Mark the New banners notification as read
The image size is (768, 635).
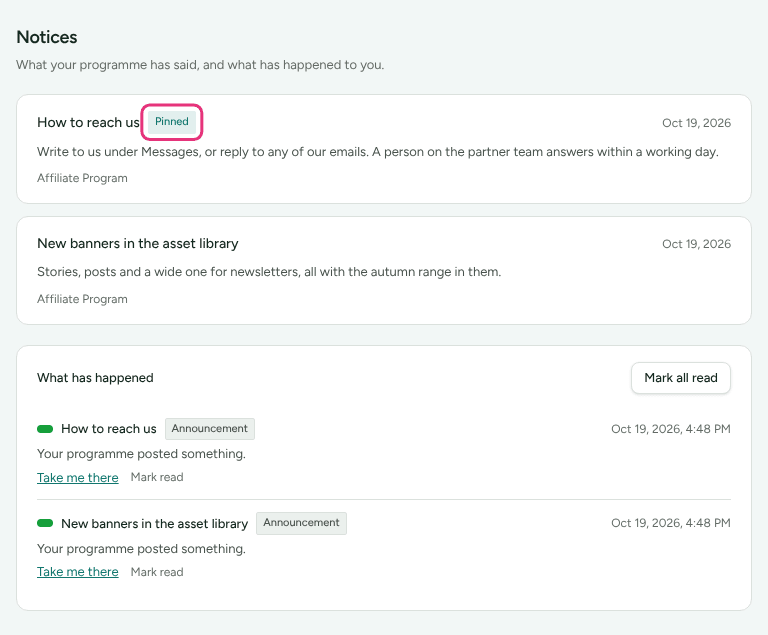(x=157, y=572)
